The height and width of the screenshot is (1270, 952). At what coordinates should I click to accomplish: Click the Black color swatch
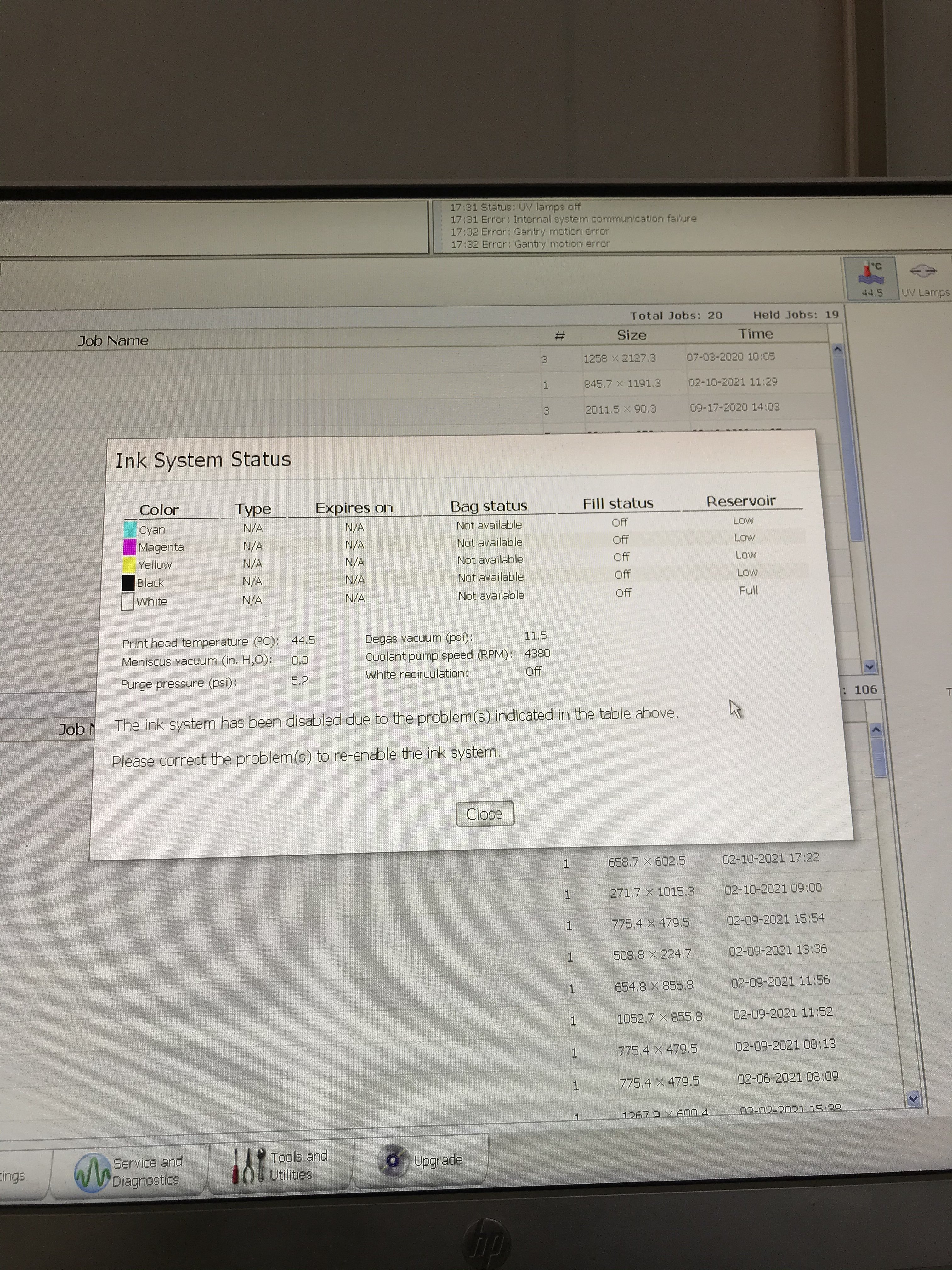pyautogui.click(x=128, y=583)
